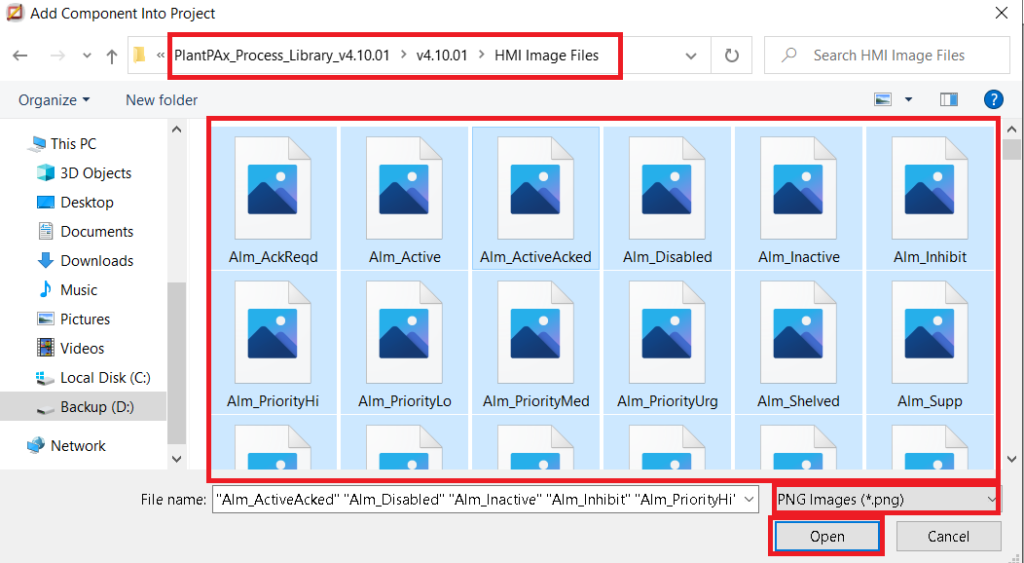Screen dimensions: 1024x563
Task: Expand the File name dropdown arrow
Action: tap(749, 500)
